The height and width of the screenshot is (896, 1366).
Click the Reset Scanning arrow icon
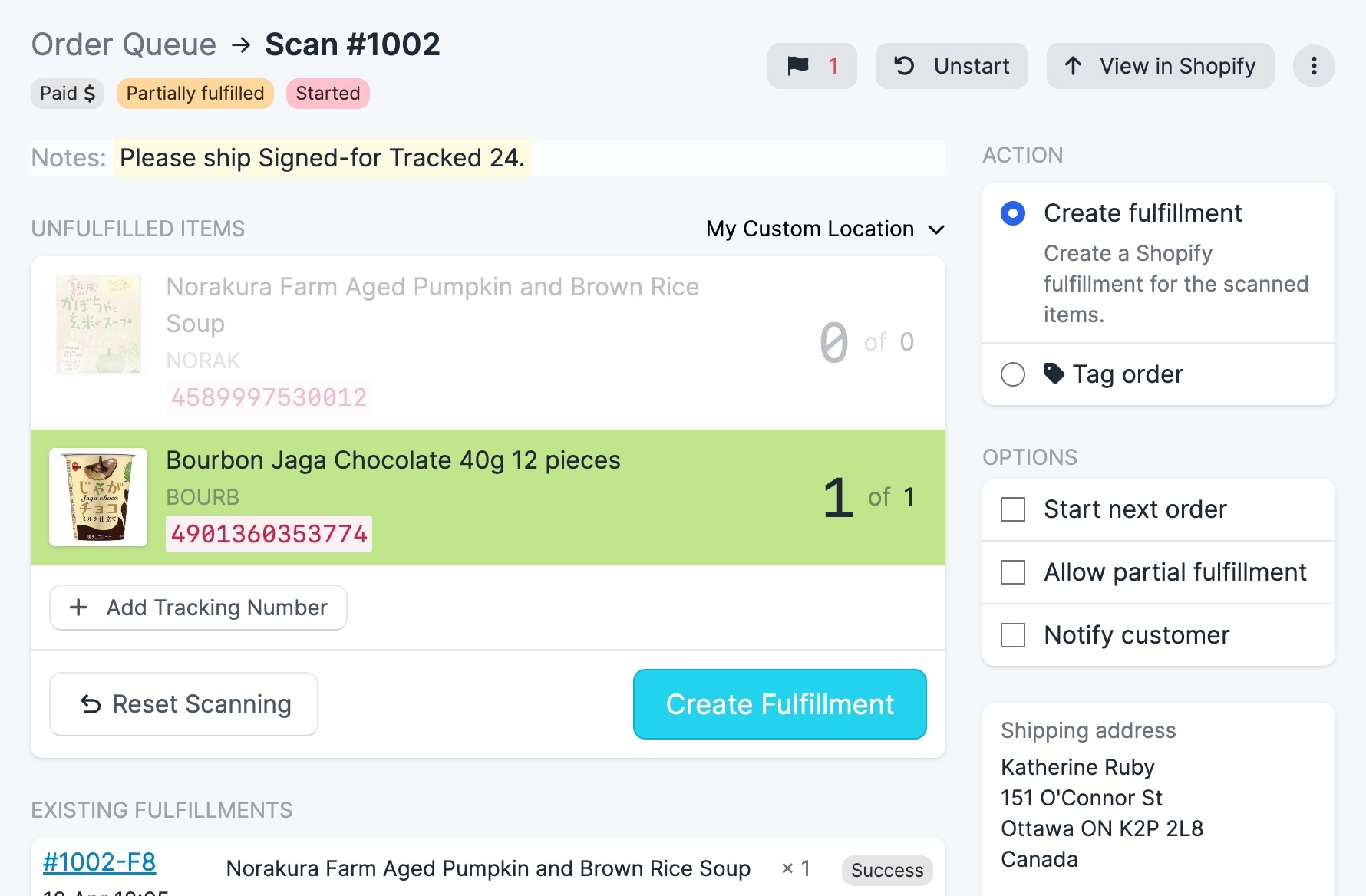(91, 704)
